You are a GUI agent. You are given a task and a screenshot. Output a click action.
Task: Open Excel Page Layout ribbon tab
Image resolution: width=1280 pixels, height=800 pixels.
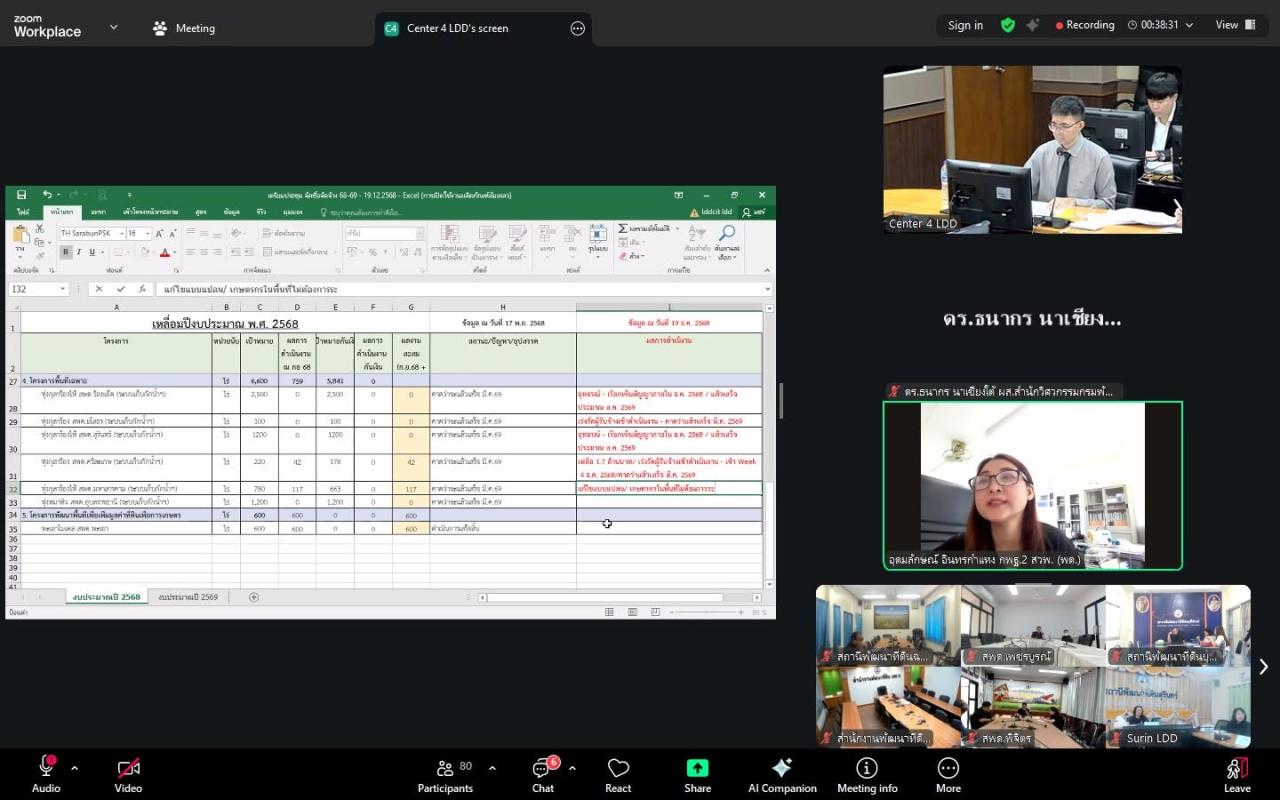150,212
